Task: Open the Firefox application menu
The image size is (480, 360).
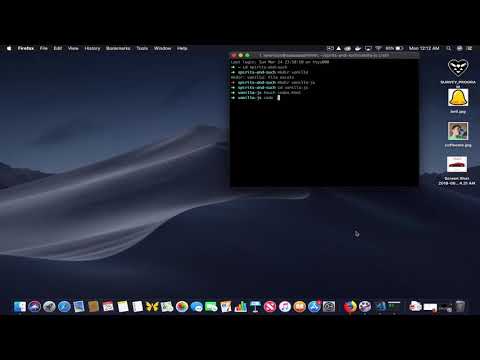Action: [26, 48]
